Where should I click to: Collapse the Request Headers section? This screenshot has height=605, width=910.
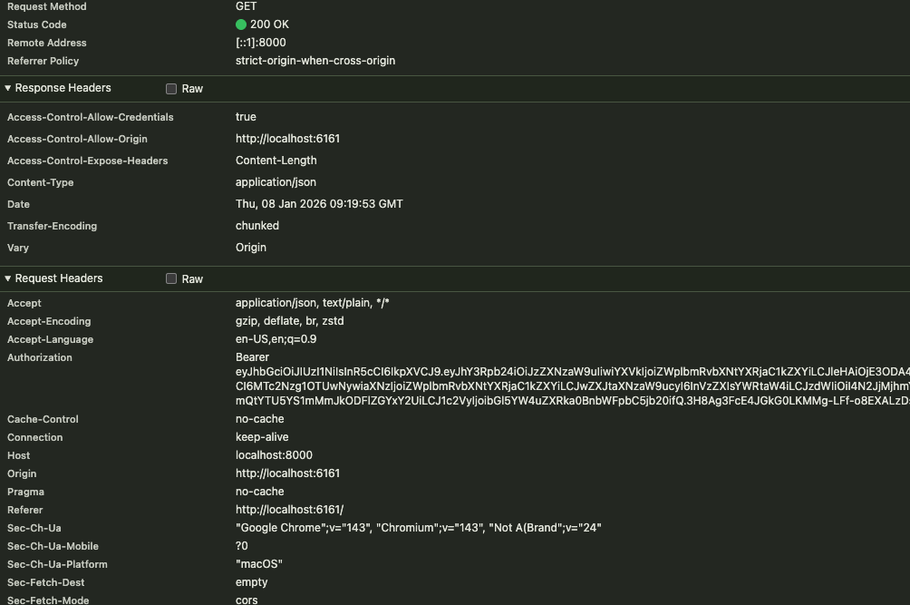8,279
